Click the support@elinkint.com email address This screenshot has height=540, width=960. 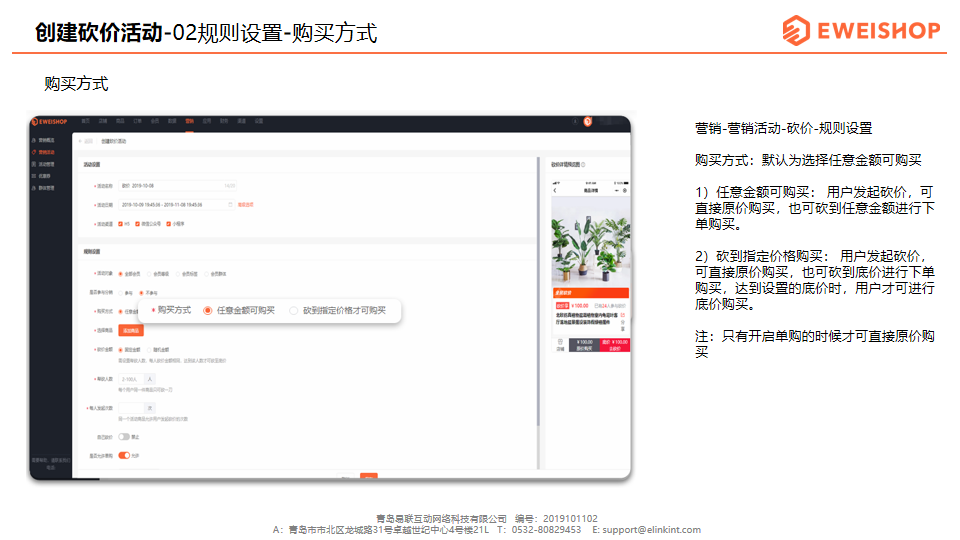(651, 530)
